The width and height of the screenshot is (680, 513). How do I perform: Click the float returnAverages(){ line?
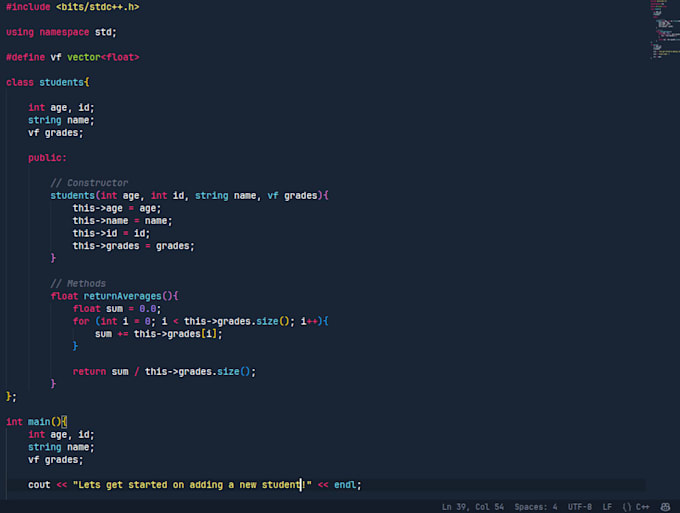click(x=114, y=296)
